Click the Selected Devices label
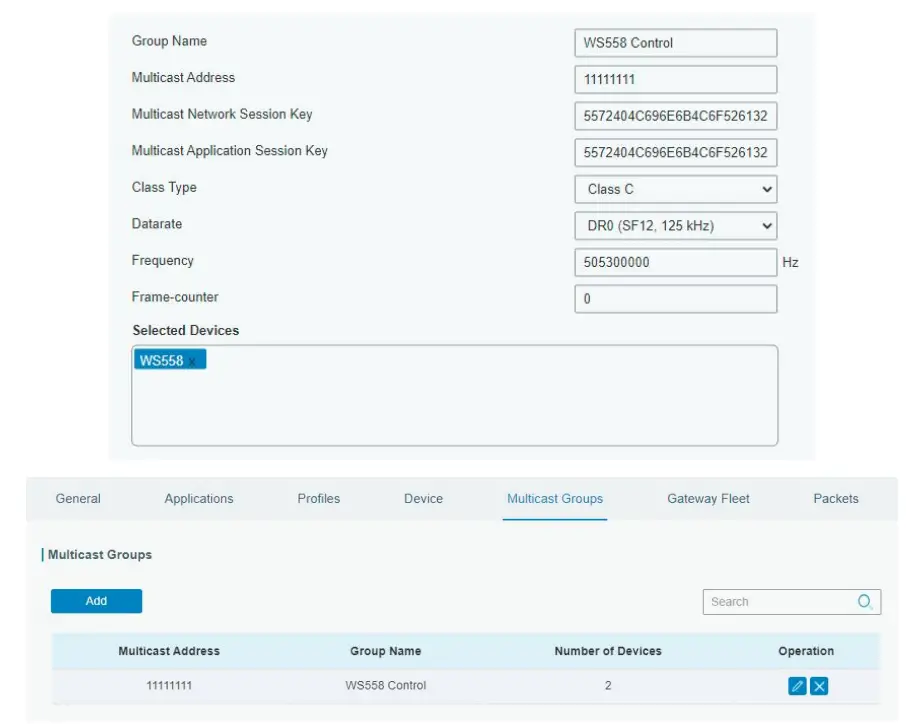Viewport: 906px width, 724px height. pyautogui.click(x=185, y=330)
